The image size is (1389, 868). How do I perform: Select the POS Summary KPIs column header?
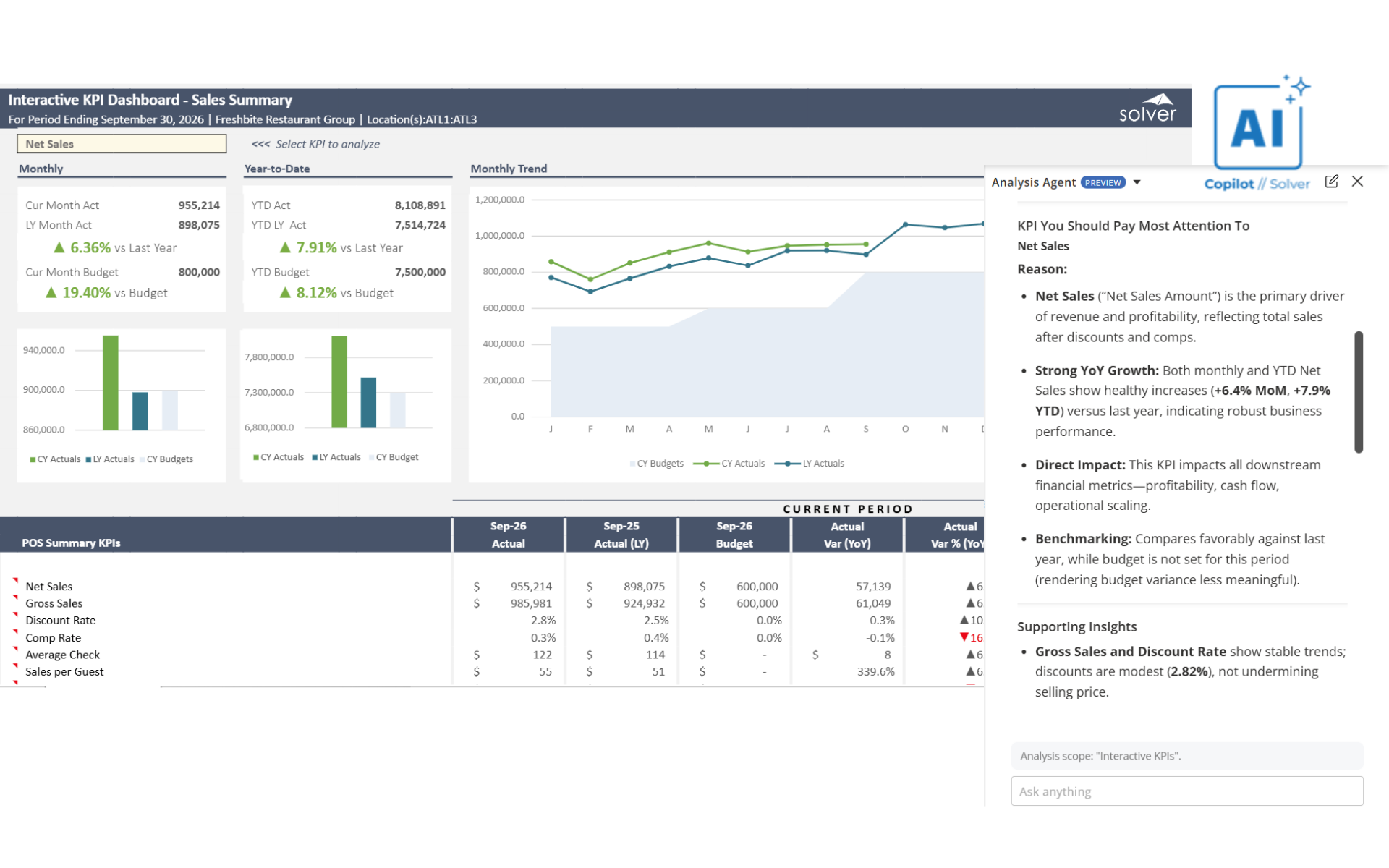71,542
